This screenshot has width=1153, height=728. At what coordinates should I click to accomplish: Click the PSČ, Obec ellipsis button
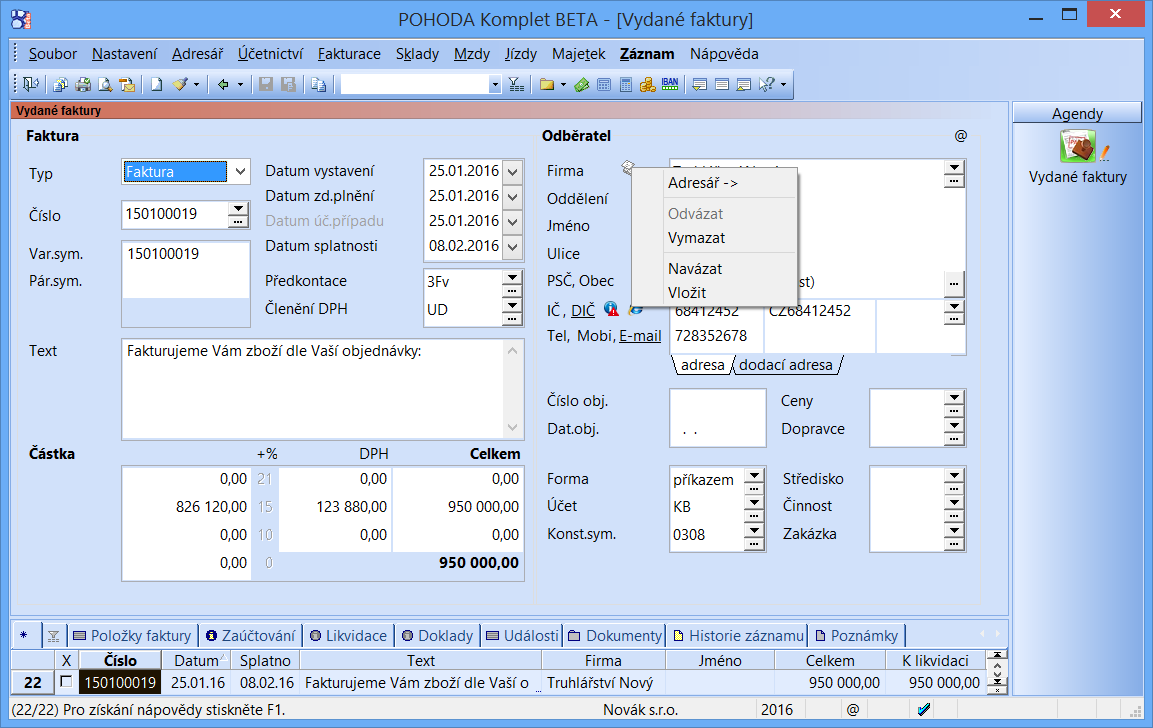click(954, 282)
